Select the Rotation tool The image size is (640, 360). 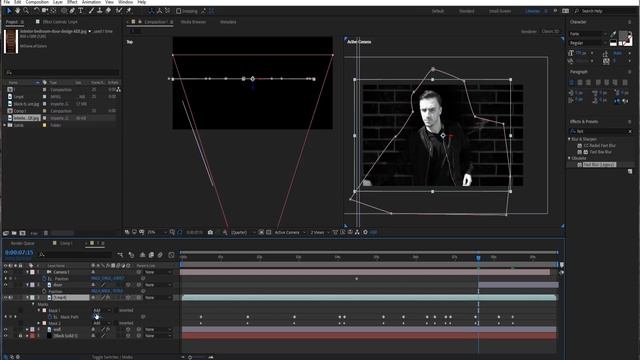coord(37,11)
